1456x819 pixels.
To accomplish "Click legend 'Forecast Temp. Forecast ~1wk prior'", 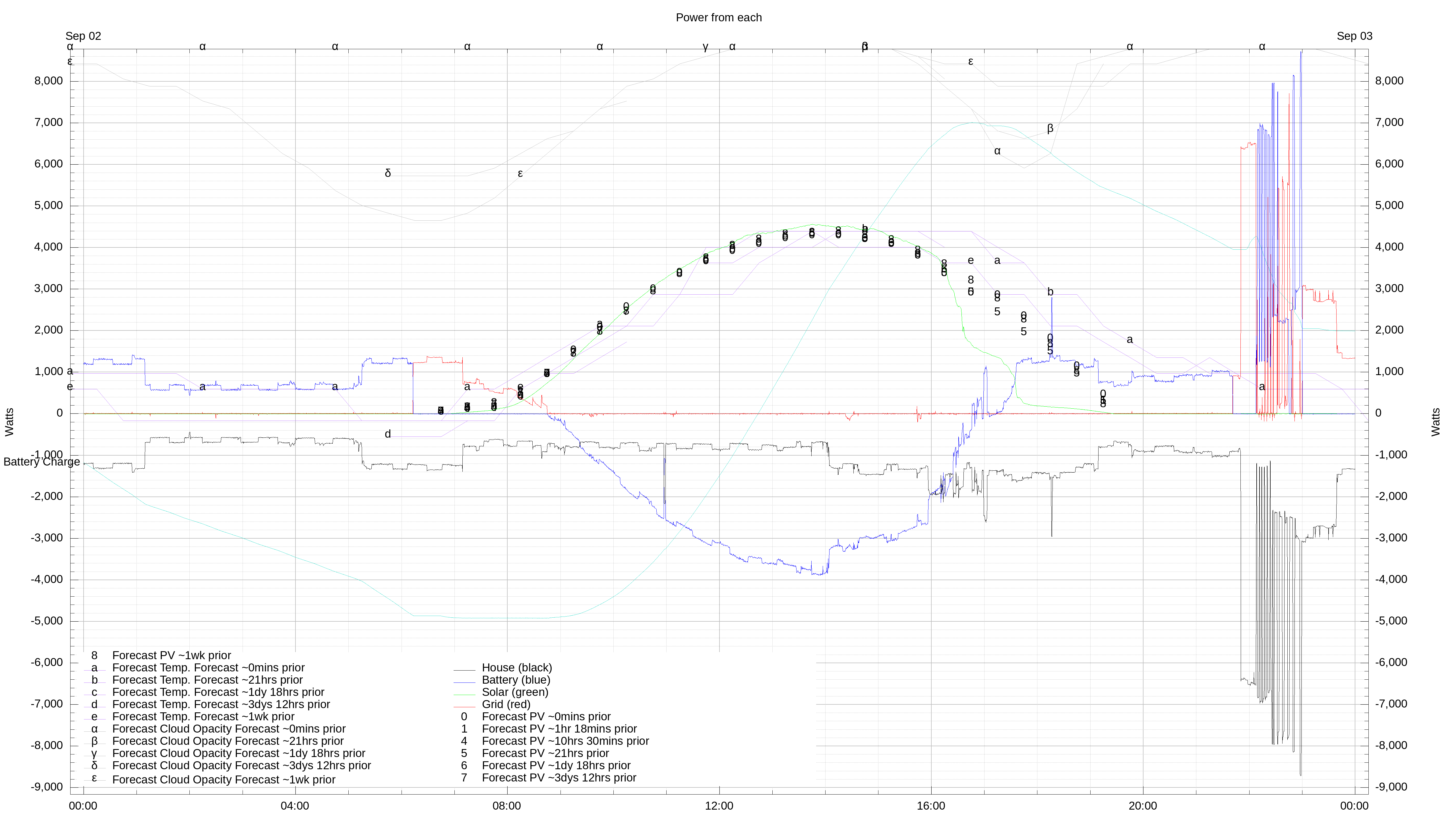I will pyautogui.click(x=203, y=717).
